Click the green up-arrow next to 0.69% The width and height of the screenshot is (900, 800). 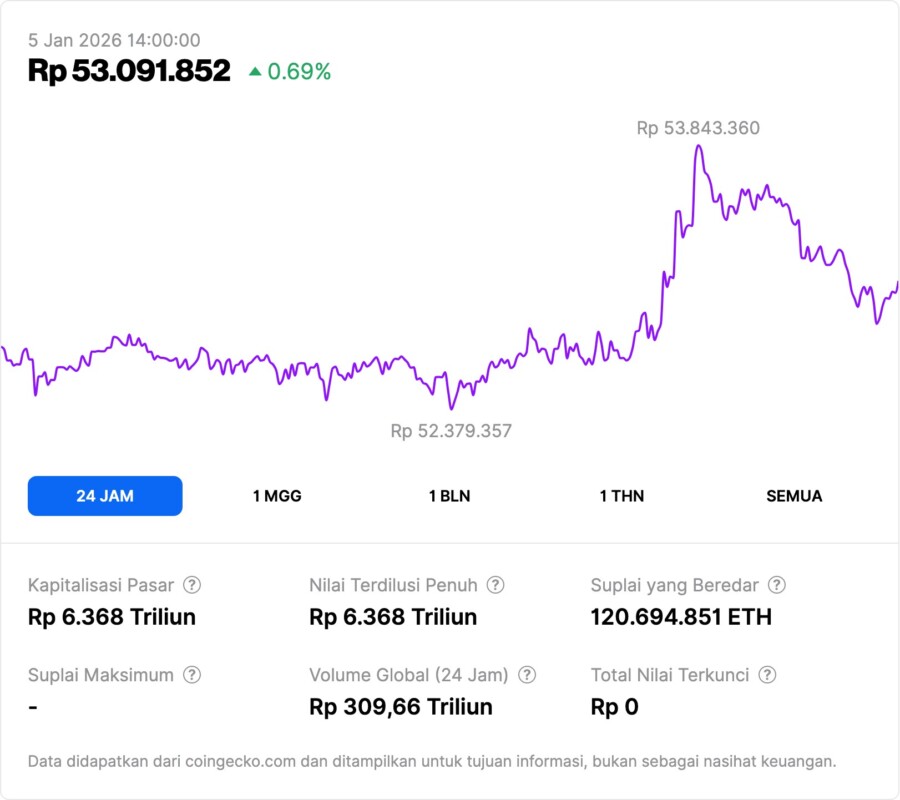point(255,72)
